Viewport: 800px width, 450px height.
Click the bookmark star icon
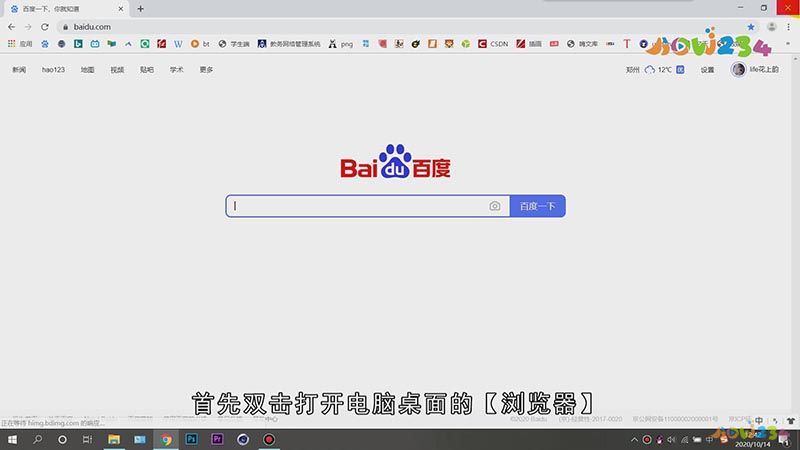coord(751,27)
